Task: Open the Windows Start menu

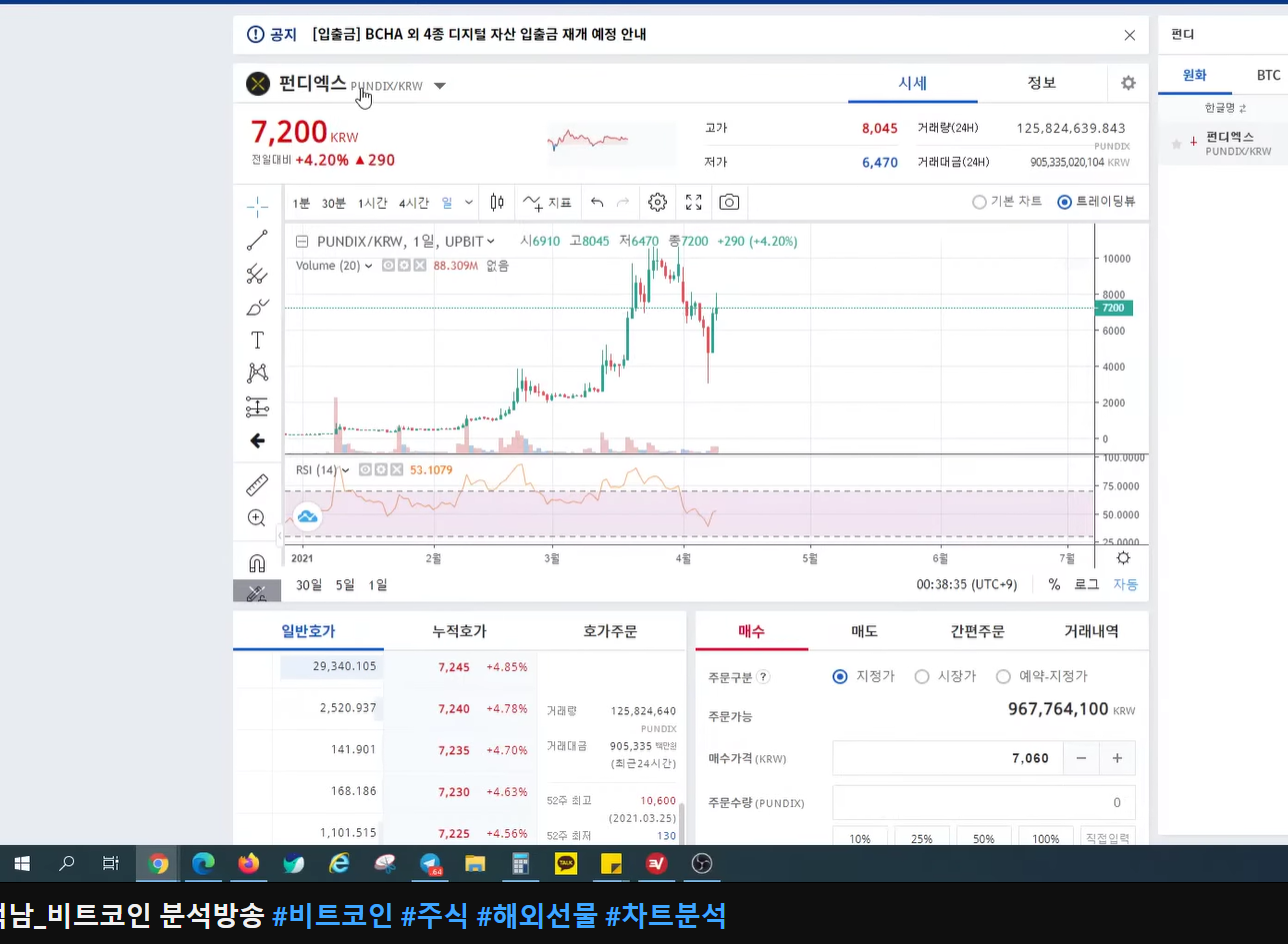Action: 21,863
